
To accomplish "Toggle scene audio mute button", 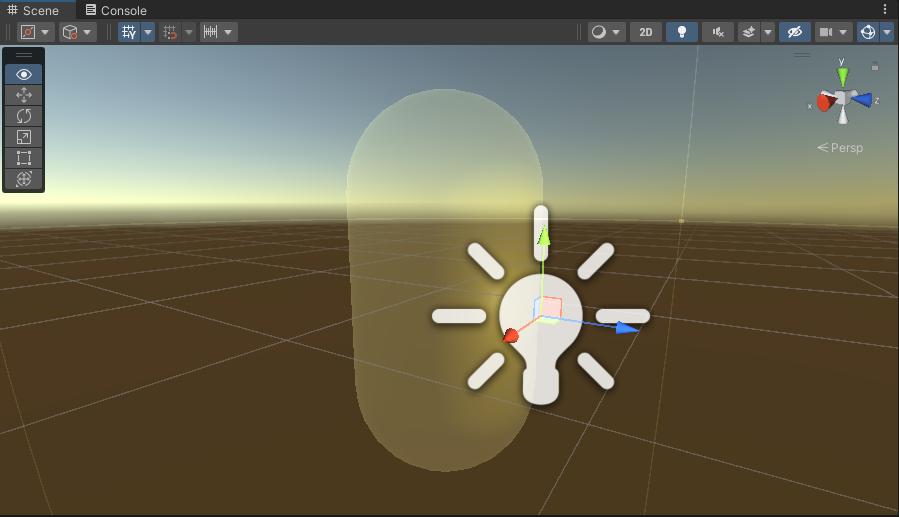I will tap(718, 32).
